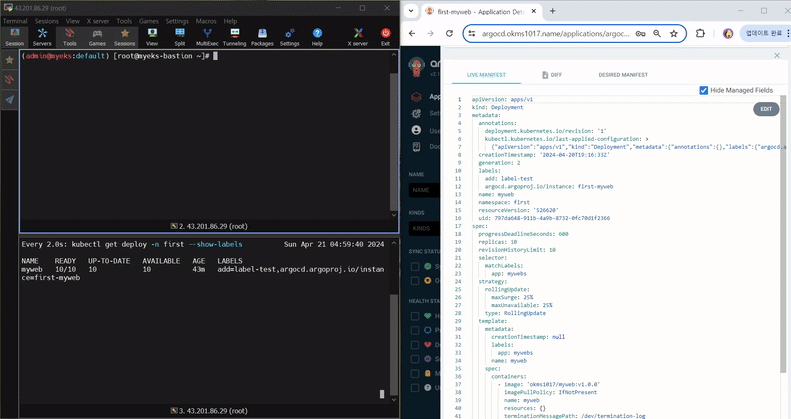The image size is (791, 419).
Task: Click the red Exit power icon
Action: click(385, 37)
